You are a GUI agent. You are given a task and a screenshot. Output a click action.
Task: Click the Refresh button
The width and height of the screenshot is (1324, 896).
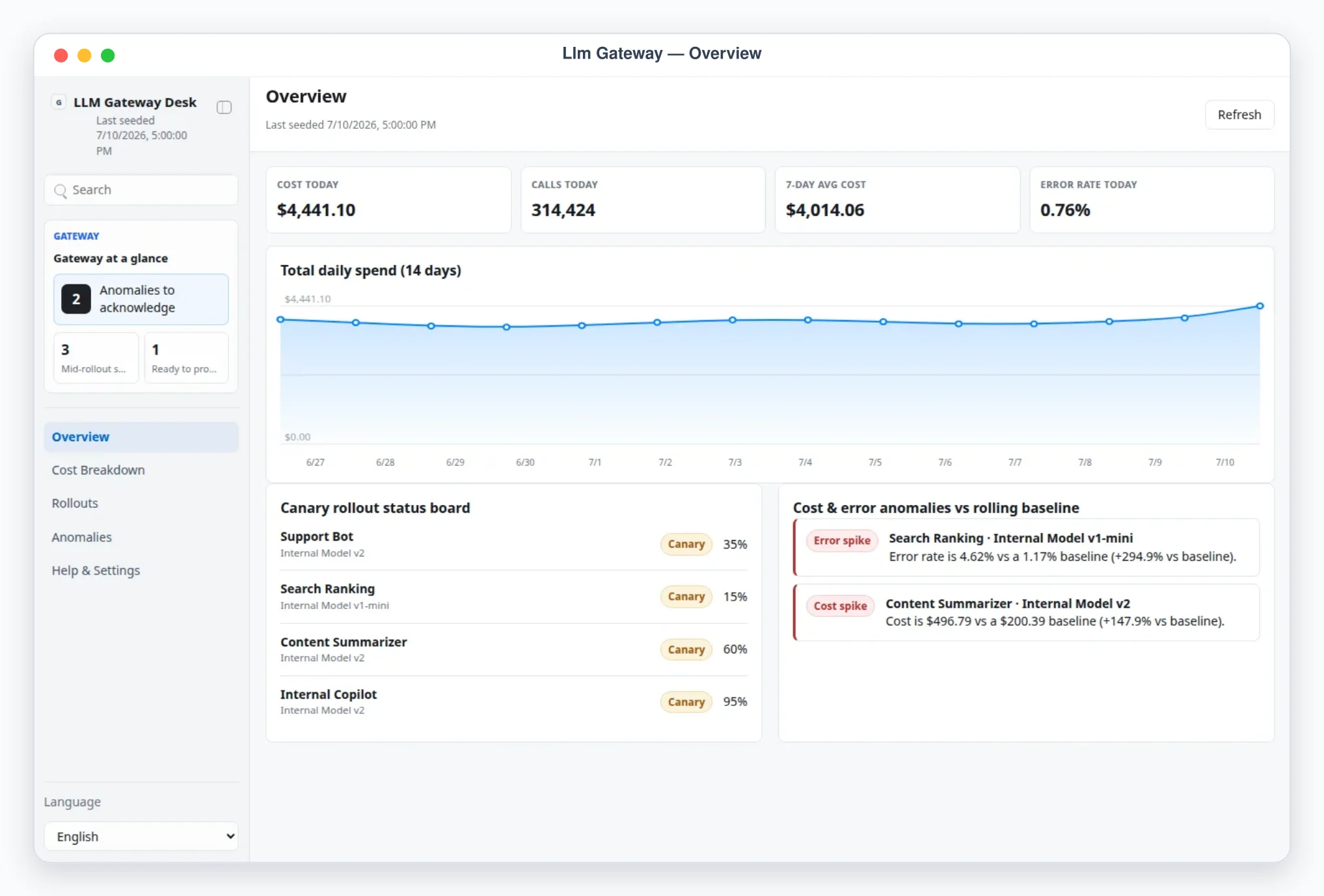coord(1239,115)
